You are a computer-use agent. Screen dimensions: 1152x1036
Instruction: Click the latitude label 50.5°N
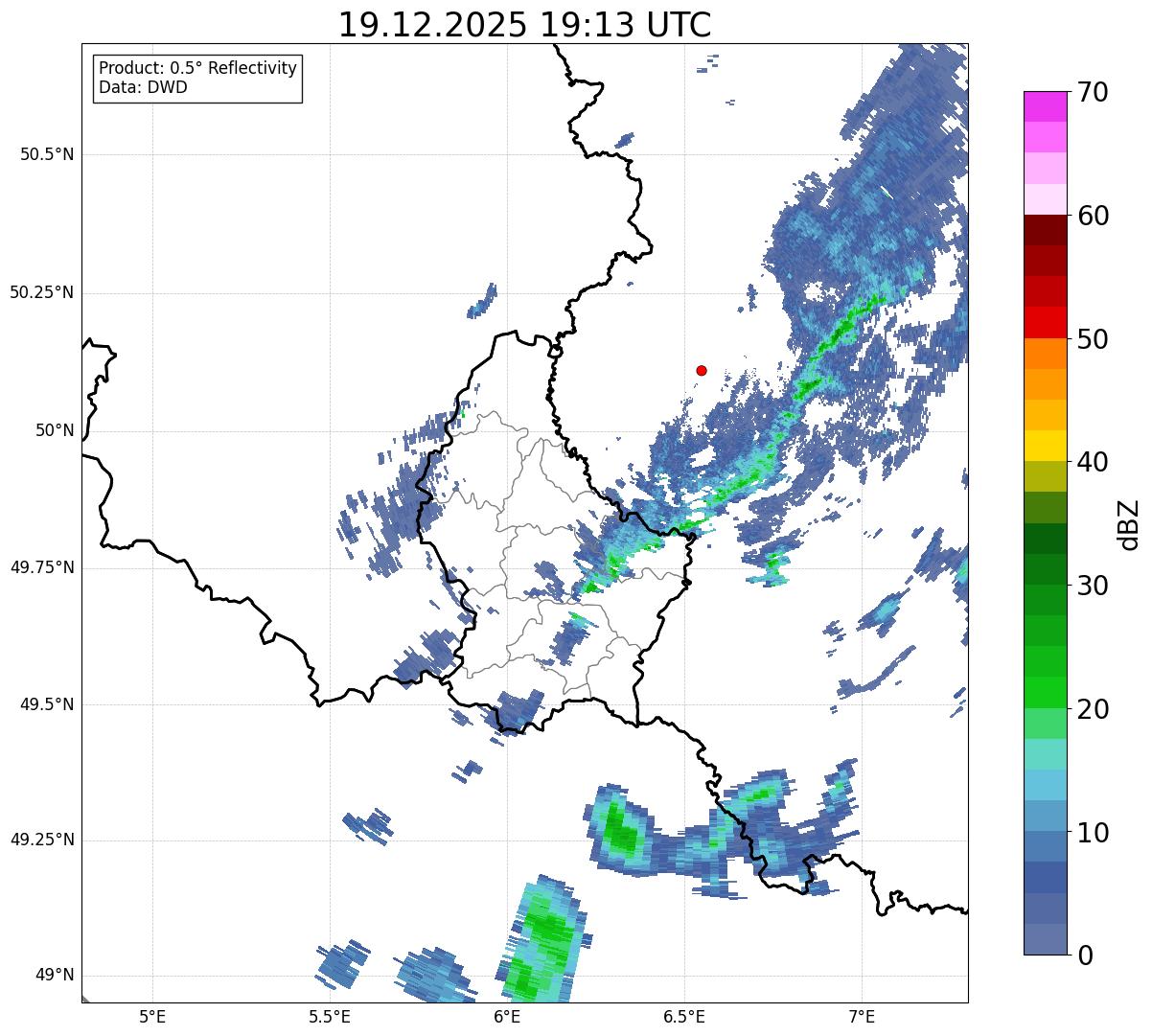pos(47,154)
